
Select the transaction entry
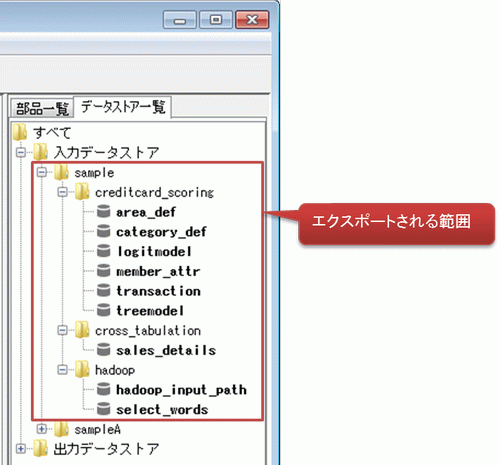point(158,291)
